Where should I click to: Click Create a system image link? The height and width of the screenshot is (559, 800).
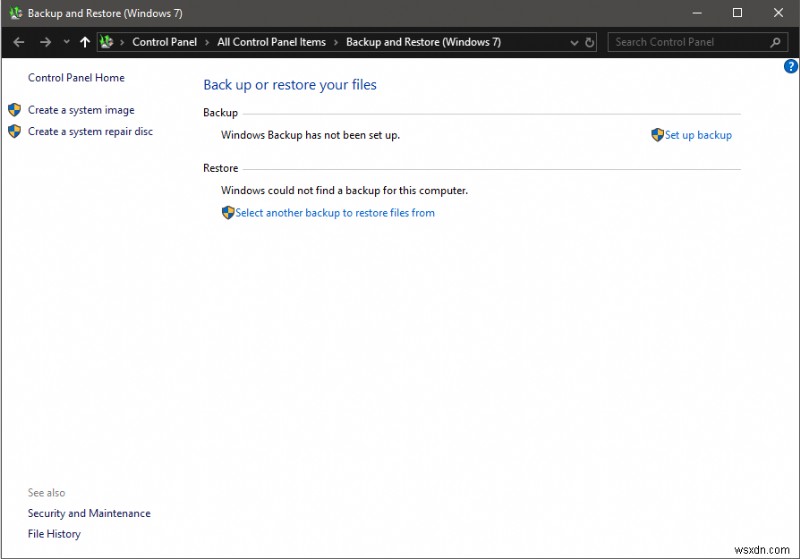(81, 110)
